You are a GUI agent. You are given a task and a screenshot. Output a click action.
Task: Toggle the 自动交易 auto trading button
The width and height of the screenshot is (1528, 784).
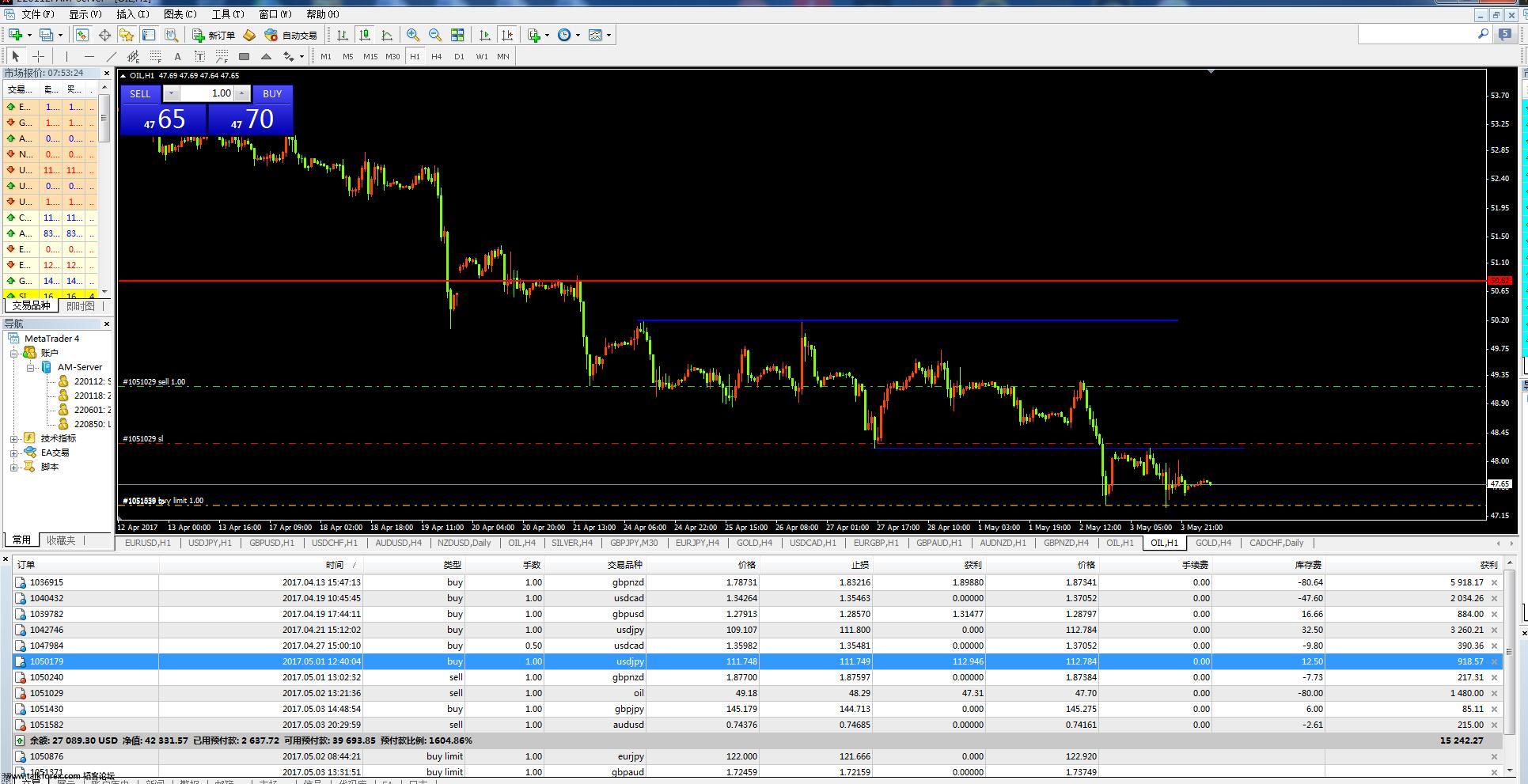(291, 35)
